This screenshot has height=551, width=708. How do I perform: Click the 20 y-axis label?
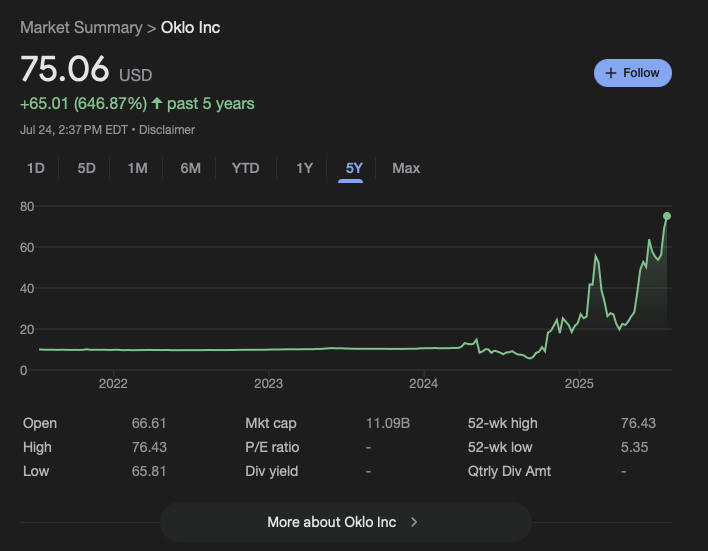[x=27, y=329]
